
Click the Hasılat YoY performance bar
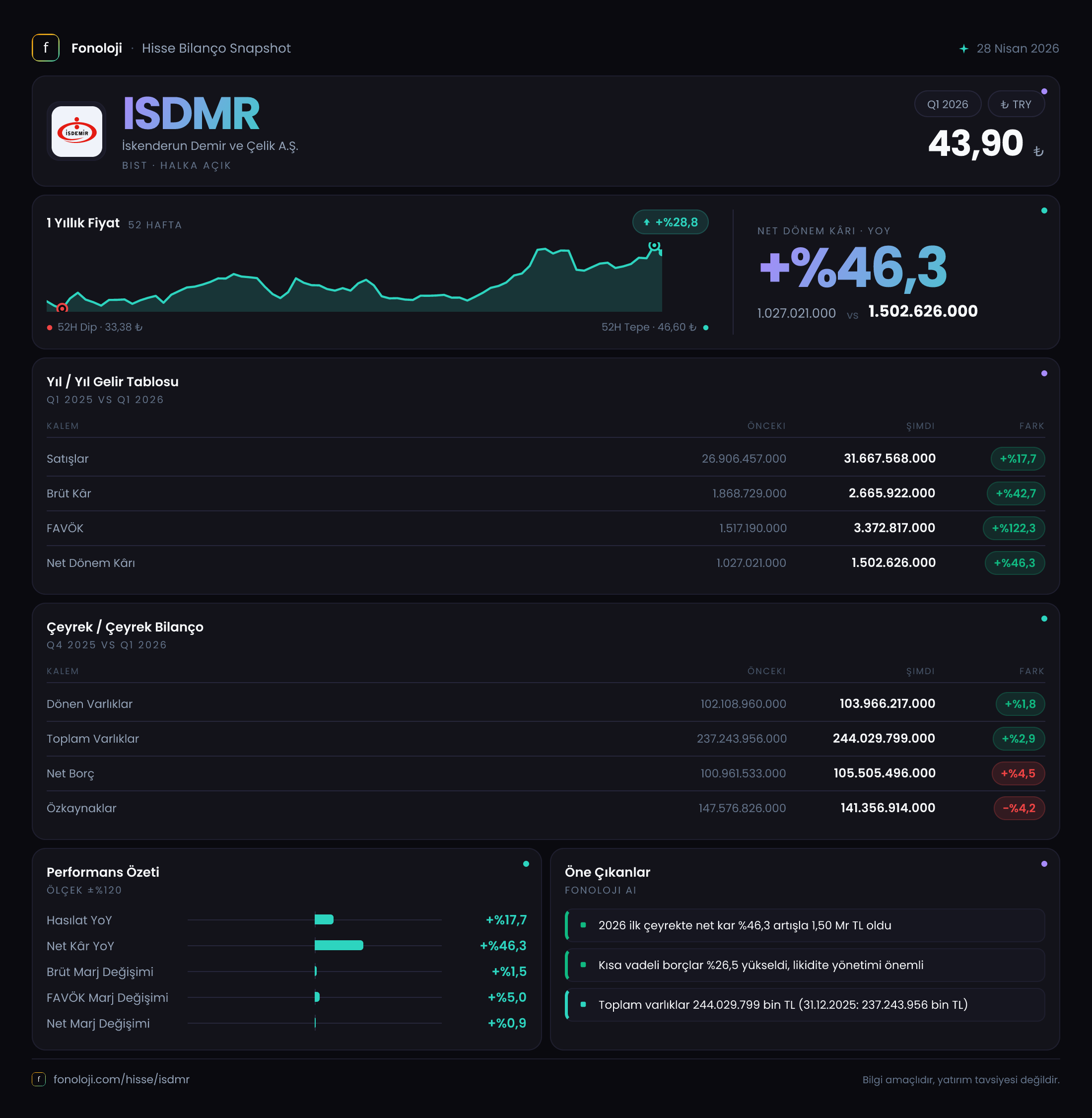tap(324, 919)
